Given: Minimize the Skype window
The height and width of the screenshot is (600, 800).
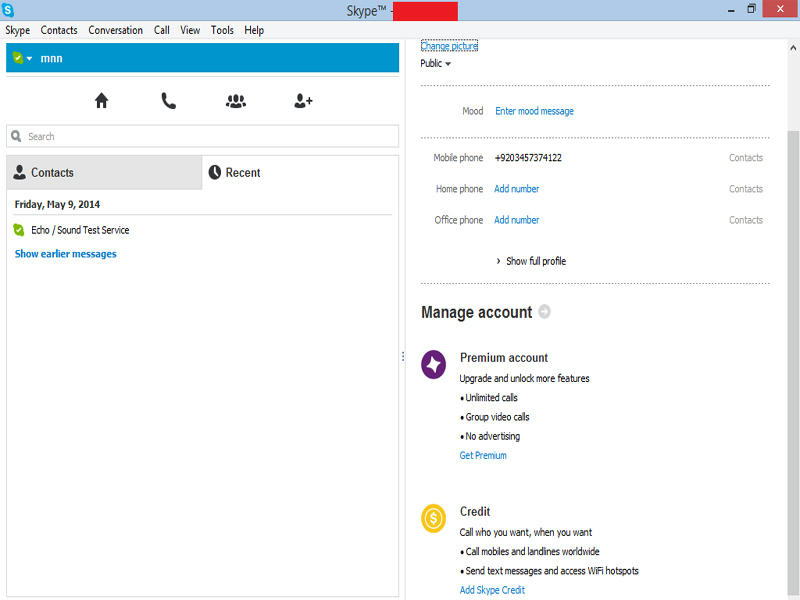Looking at the screenshot, I should pyautogui.click(x=731, y=10).
